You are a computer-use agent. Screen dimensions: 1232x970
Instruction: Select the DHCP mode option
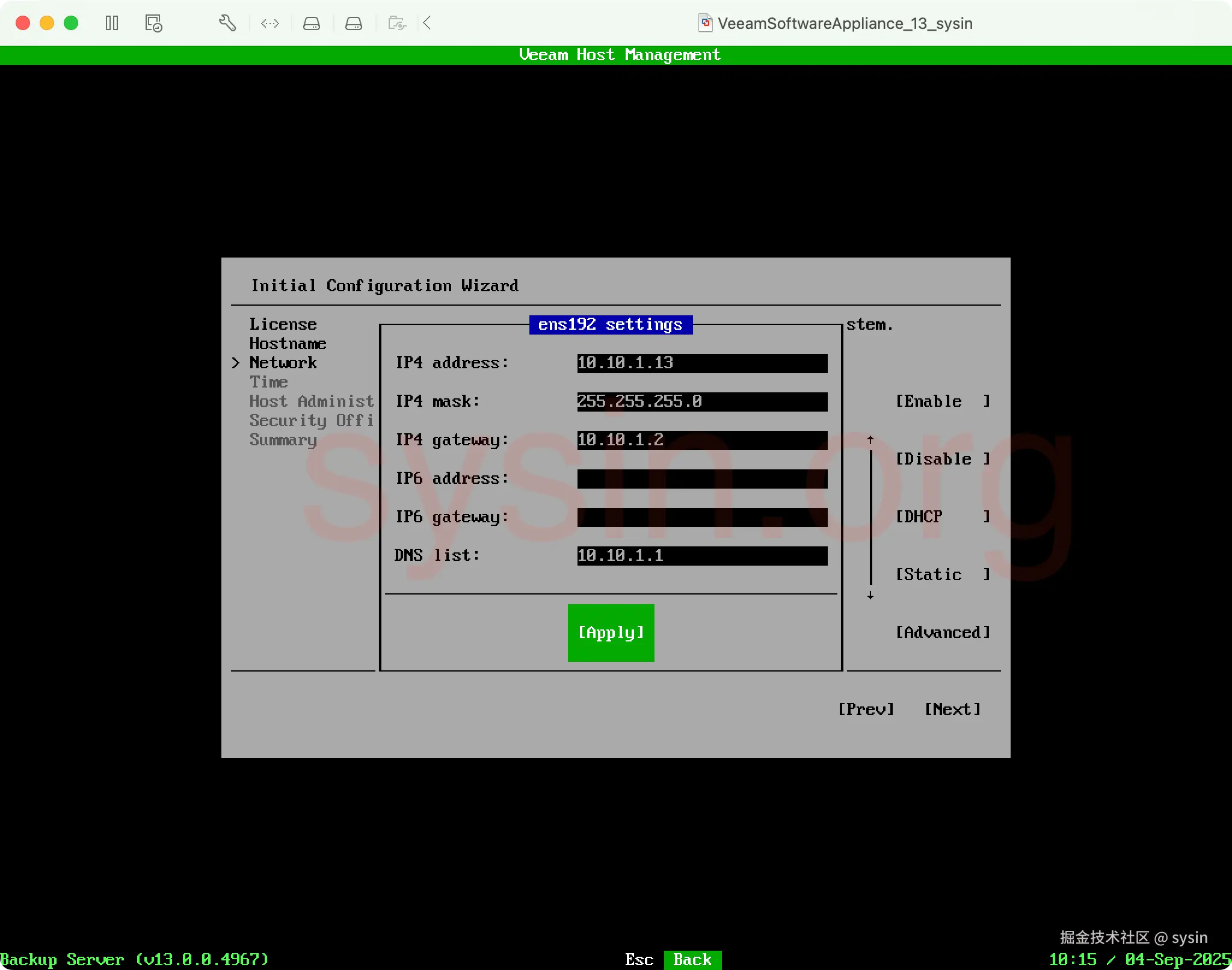pos(942,517)
